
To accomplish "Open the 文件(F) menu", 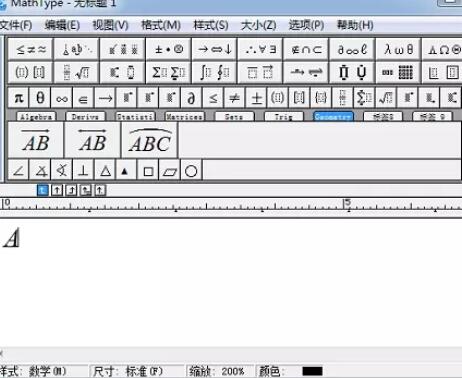I will click(x=16, y=25).
